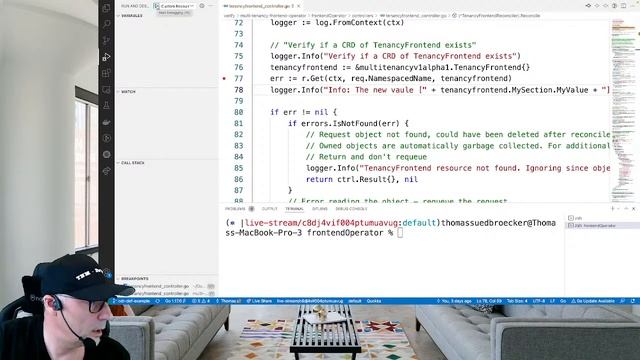The image size is (640, 360).
Task: Click the TenancyFrontendReconciler breadcrumb segment
Action: point(496,16)
